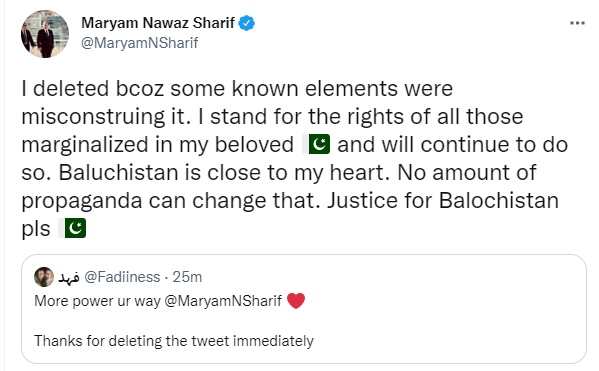Open the quoted tweet card's empty area
599x371 pixels.
pyautogui.click(x=439, y=321)
